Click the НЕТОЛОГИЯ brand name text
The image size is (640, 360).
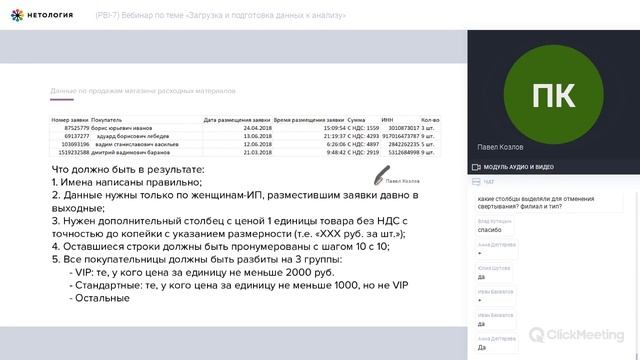(50, 15)
